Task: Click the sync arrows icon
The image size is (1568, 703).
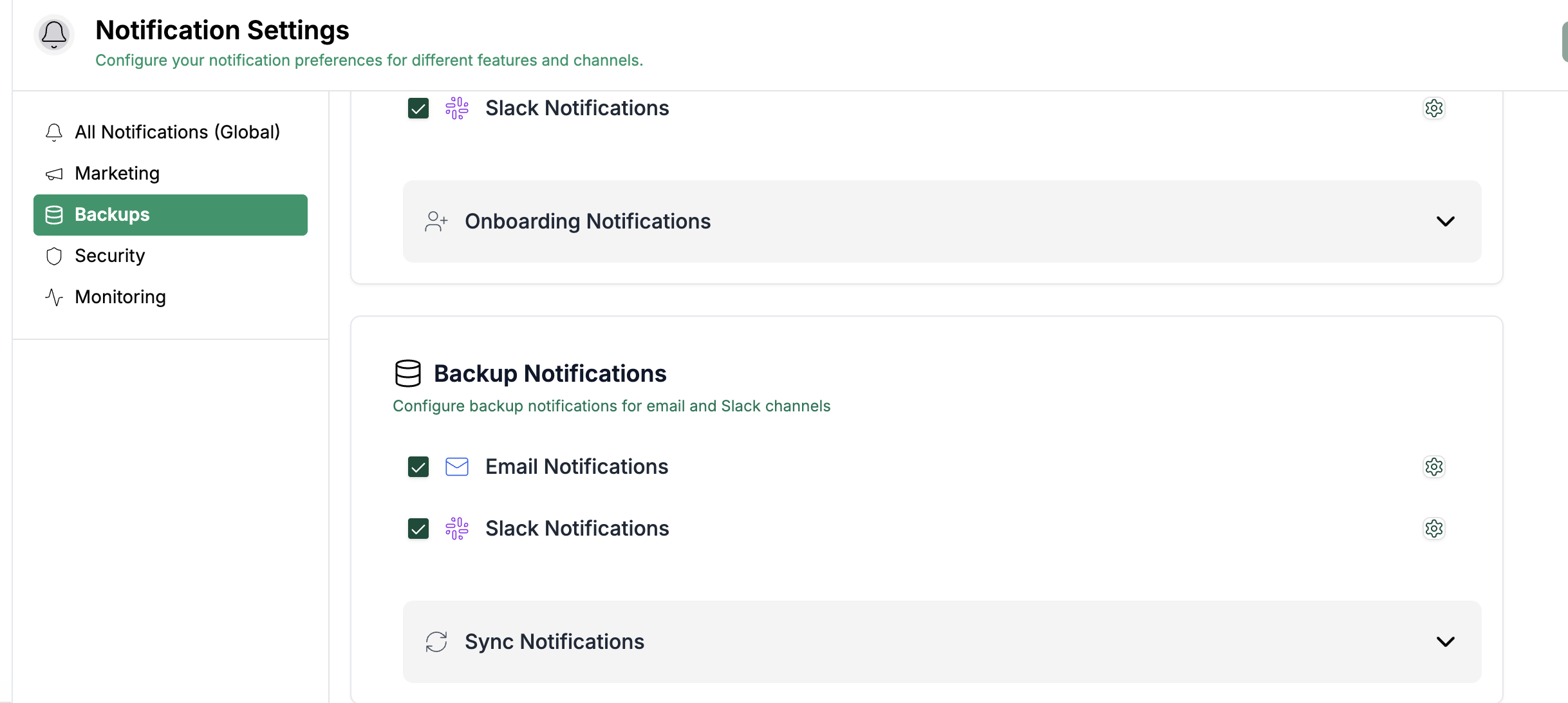Action: [436, 642]
